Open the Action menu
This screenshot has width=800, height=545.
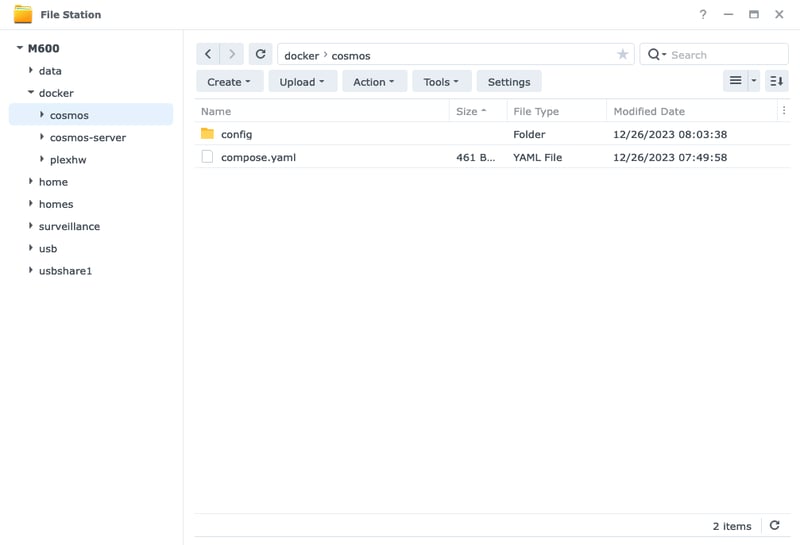[x=374, y=82]
